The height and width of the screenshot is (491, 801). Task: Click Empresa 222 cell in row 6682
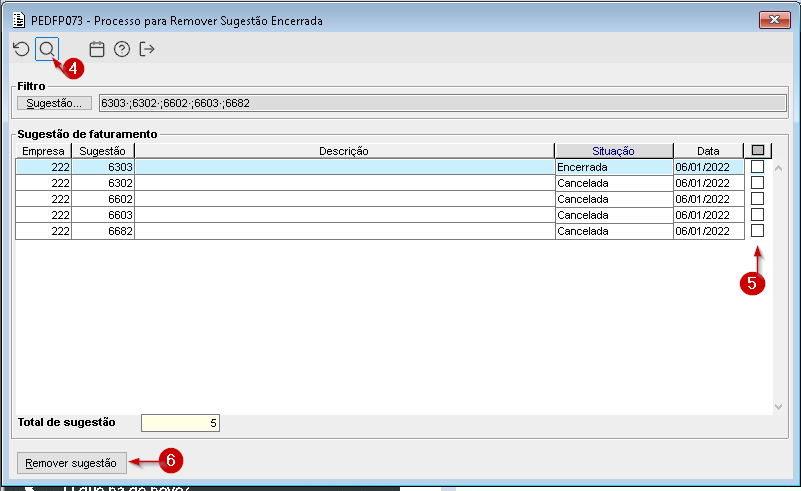[43, 231]
